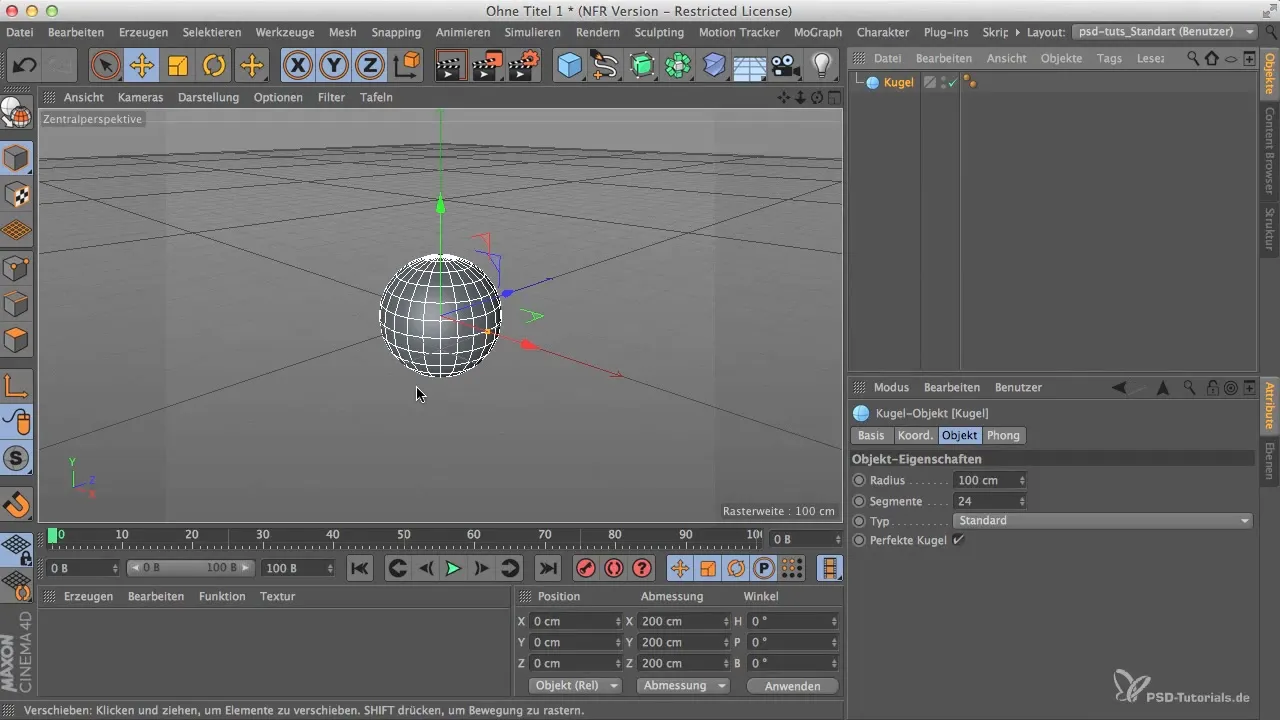Select the Move tool
The width and height of the screenshot is (1280, 720).
[x=142, y=66]
